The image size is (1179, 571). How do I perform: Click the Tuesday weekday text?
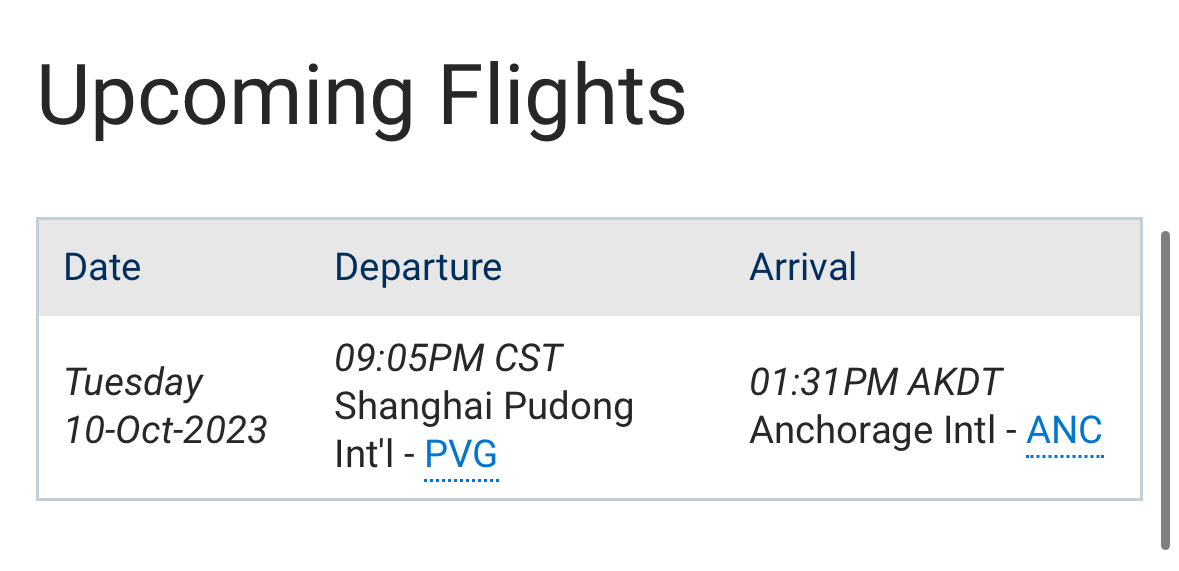click(134, 382)
